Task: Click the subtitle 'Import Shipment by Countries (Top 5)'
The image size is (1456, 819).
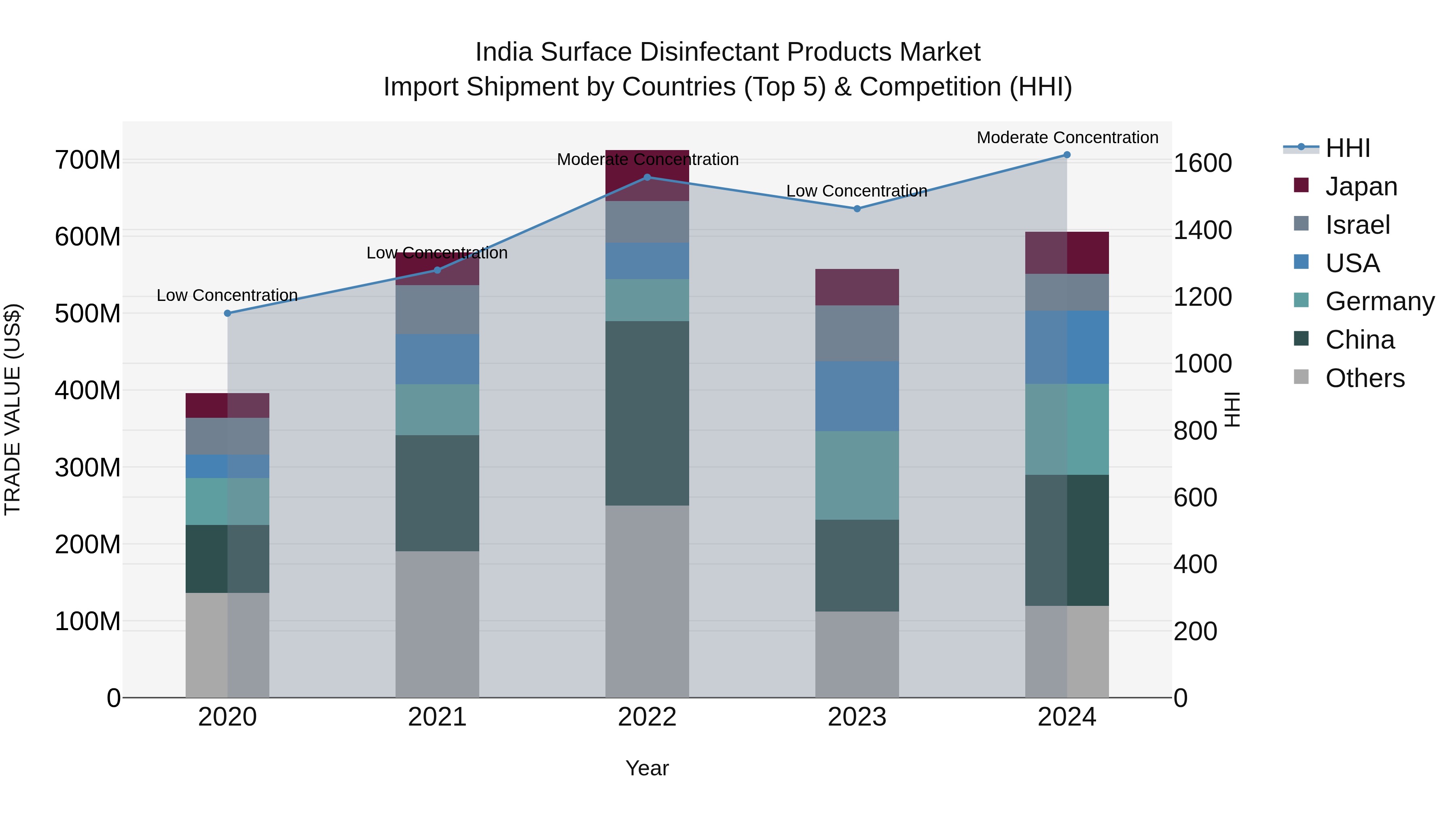Action: pos(604,87)
